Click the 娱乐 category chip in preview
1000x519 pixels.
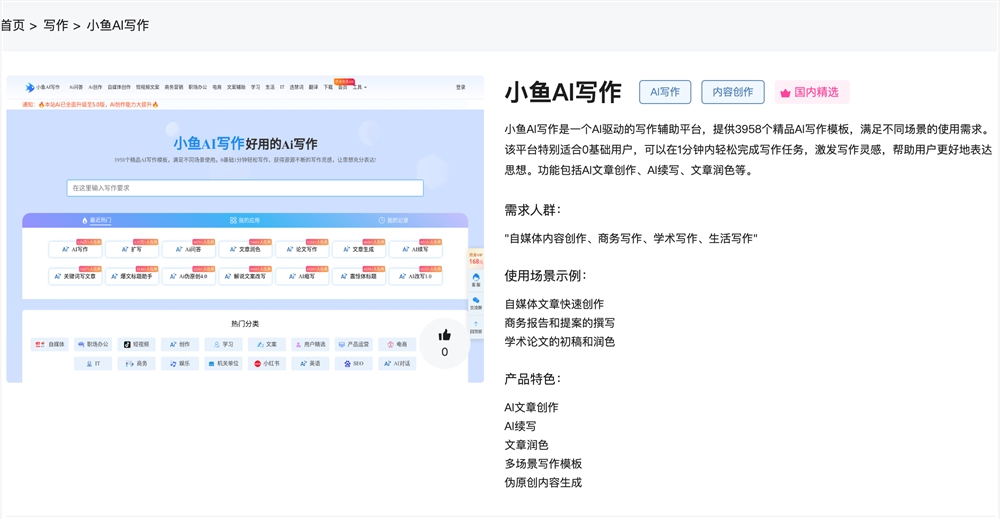point(180,363)
